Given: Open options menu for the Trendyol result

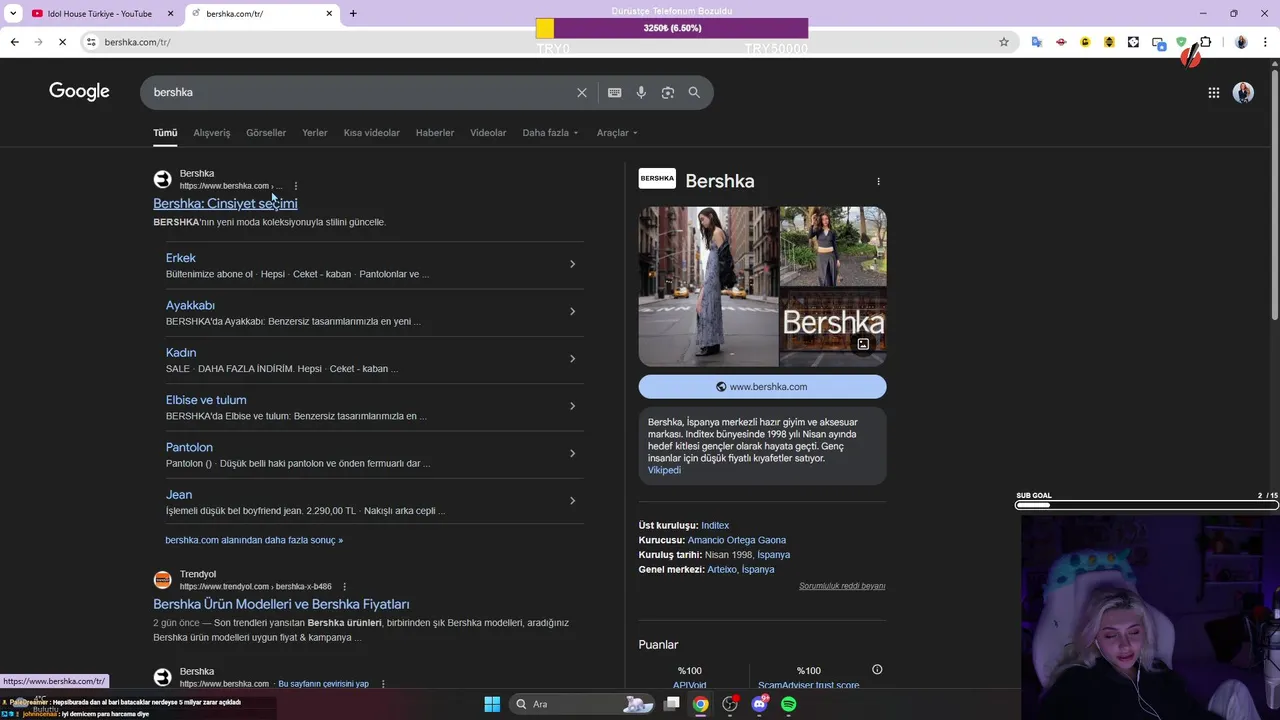Looking at the screenshot, I should (345, 587).
